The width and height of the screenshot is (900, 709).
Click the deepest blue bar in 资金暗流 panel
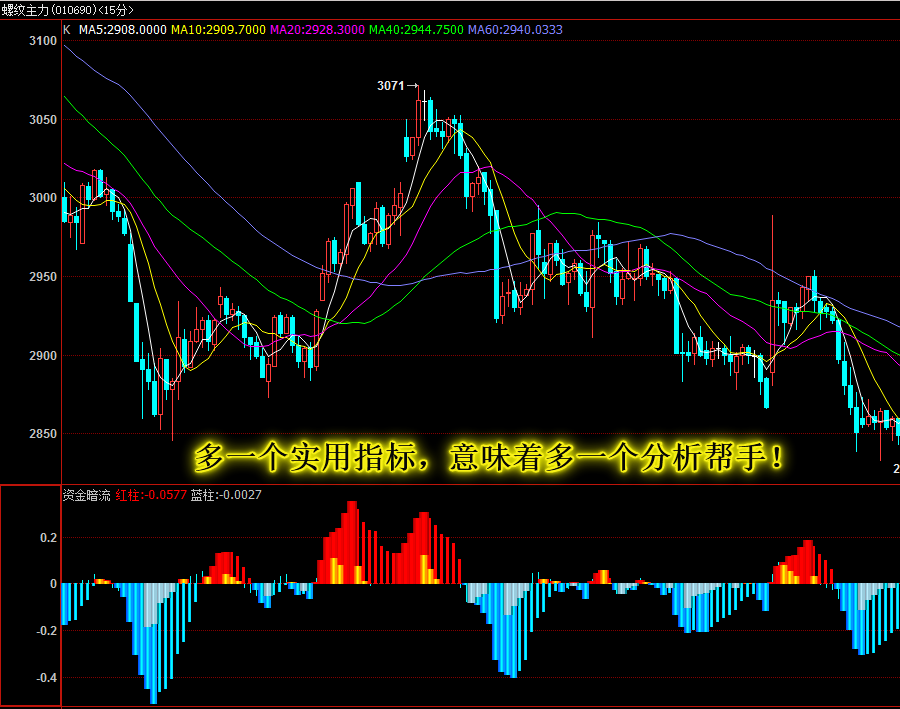[153, 644]
